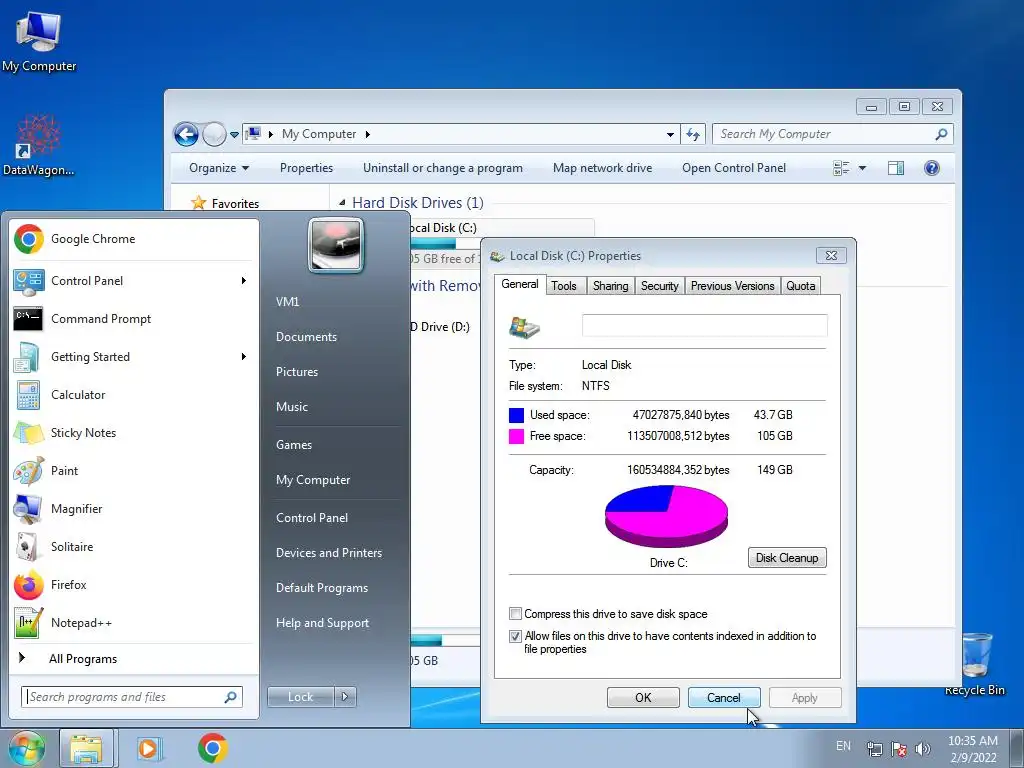
Task: Open Devices and Printers from Start menu
Action: click(328, 553)
